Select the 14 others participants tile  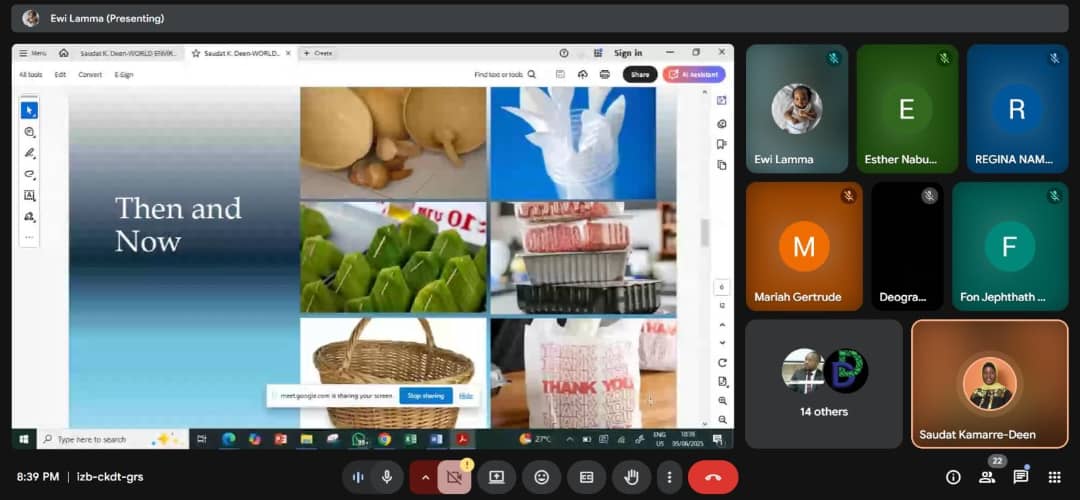click(x=824, y=384)
